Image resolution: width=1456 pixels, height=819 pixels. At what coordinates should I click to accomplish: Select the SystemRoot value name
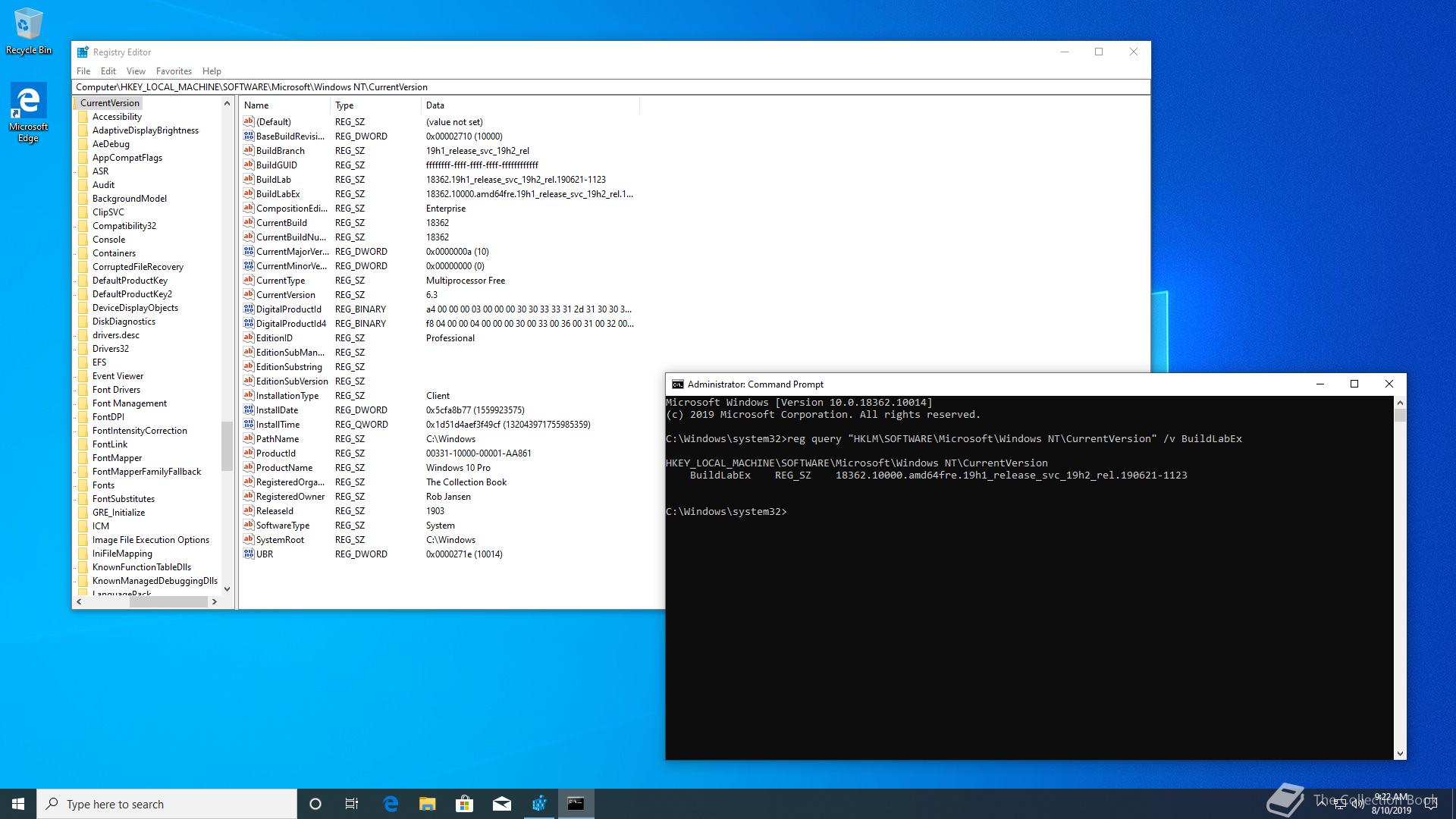click(280, 540)
